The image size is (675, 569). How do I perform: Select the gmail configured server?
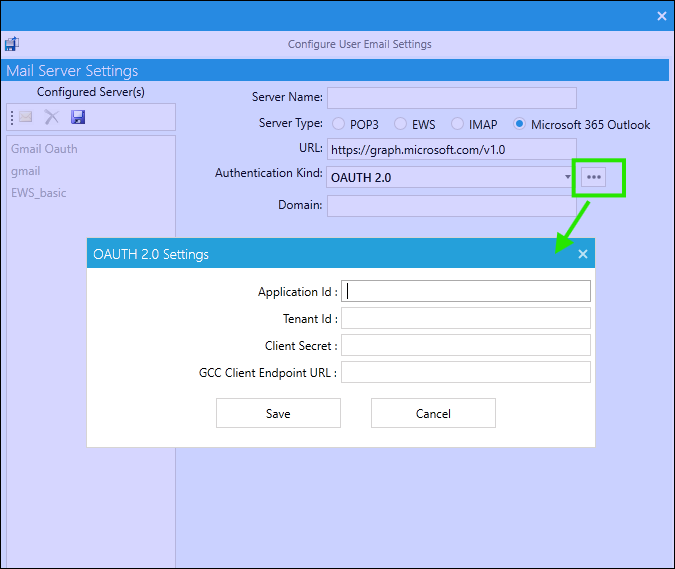click(x=25, y=171)
